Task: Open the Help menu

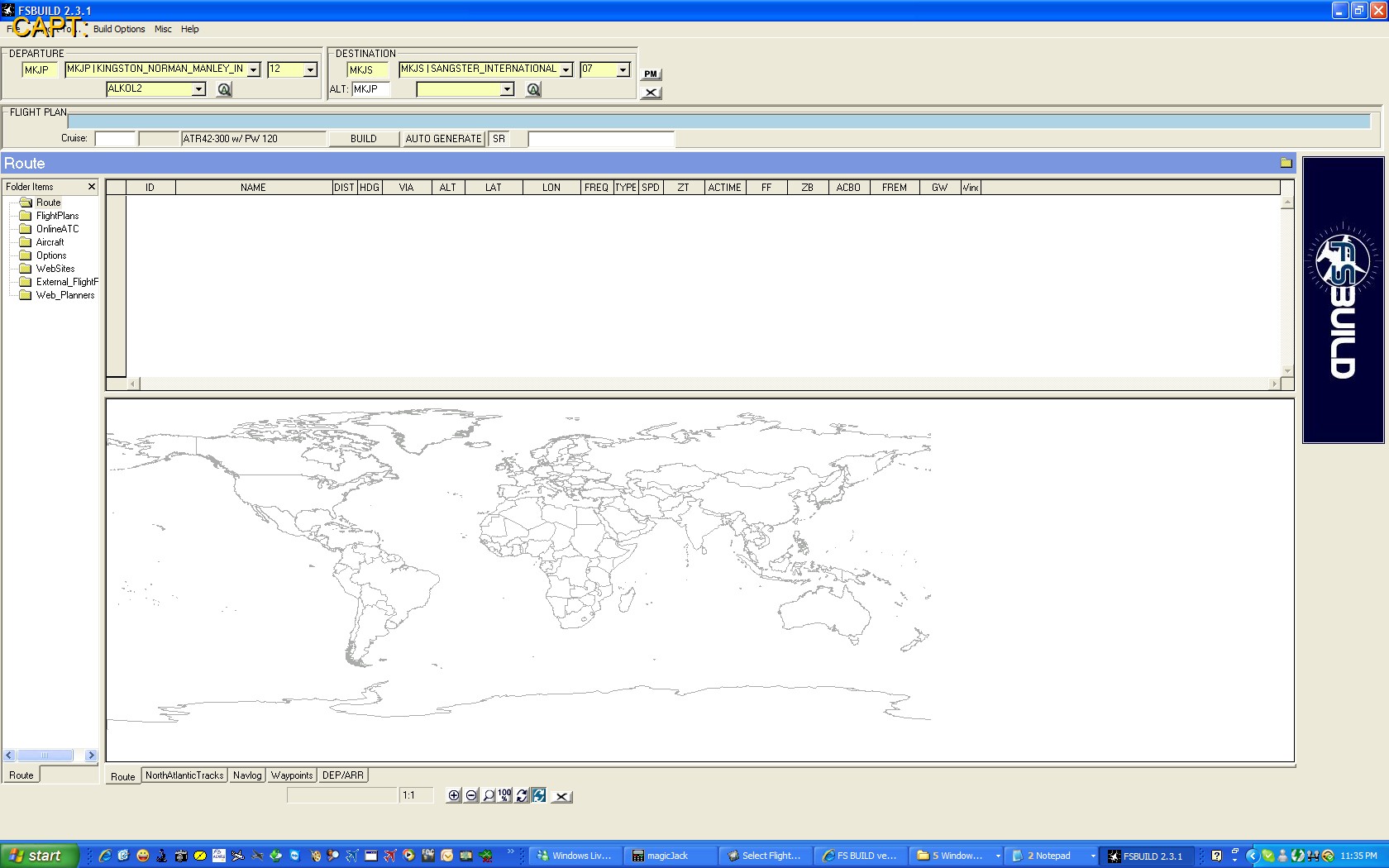Action: tap(190, 29)
